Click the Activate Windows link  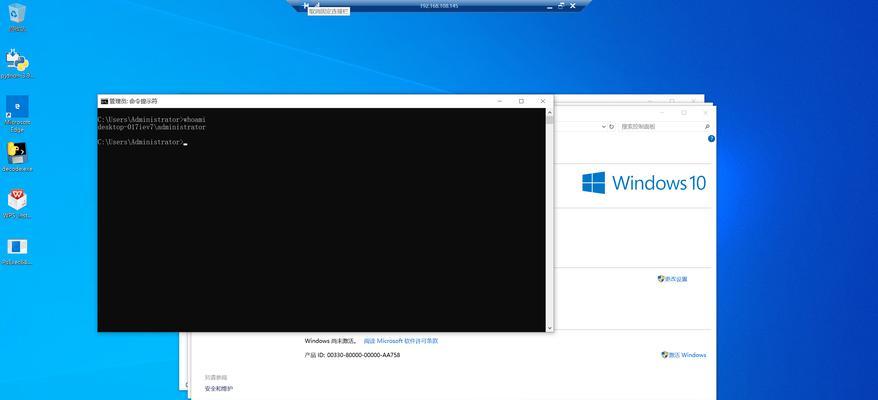coord(684,355)
